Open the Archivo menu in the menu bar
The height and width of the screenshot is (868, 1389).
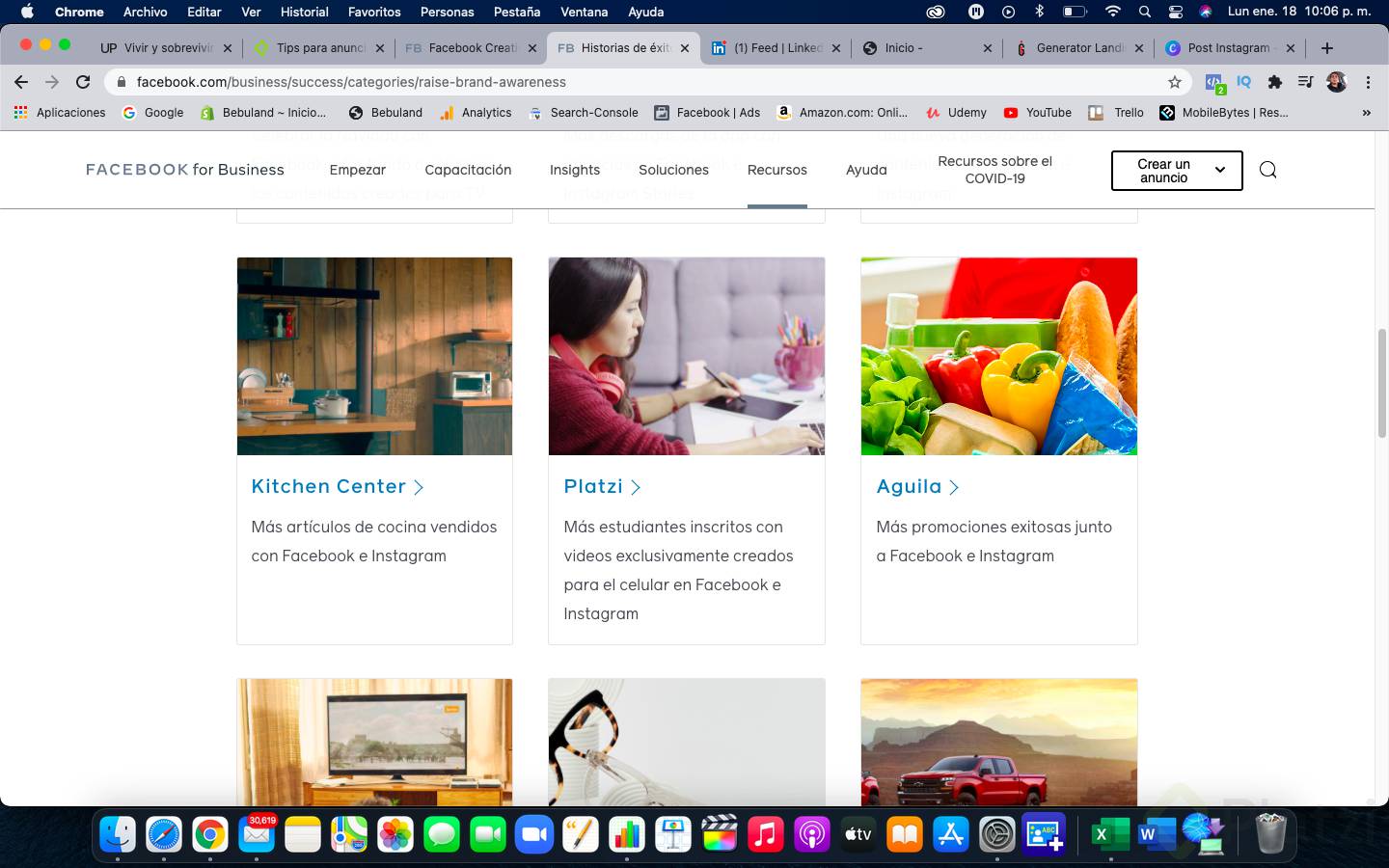(x=145, y=12)
